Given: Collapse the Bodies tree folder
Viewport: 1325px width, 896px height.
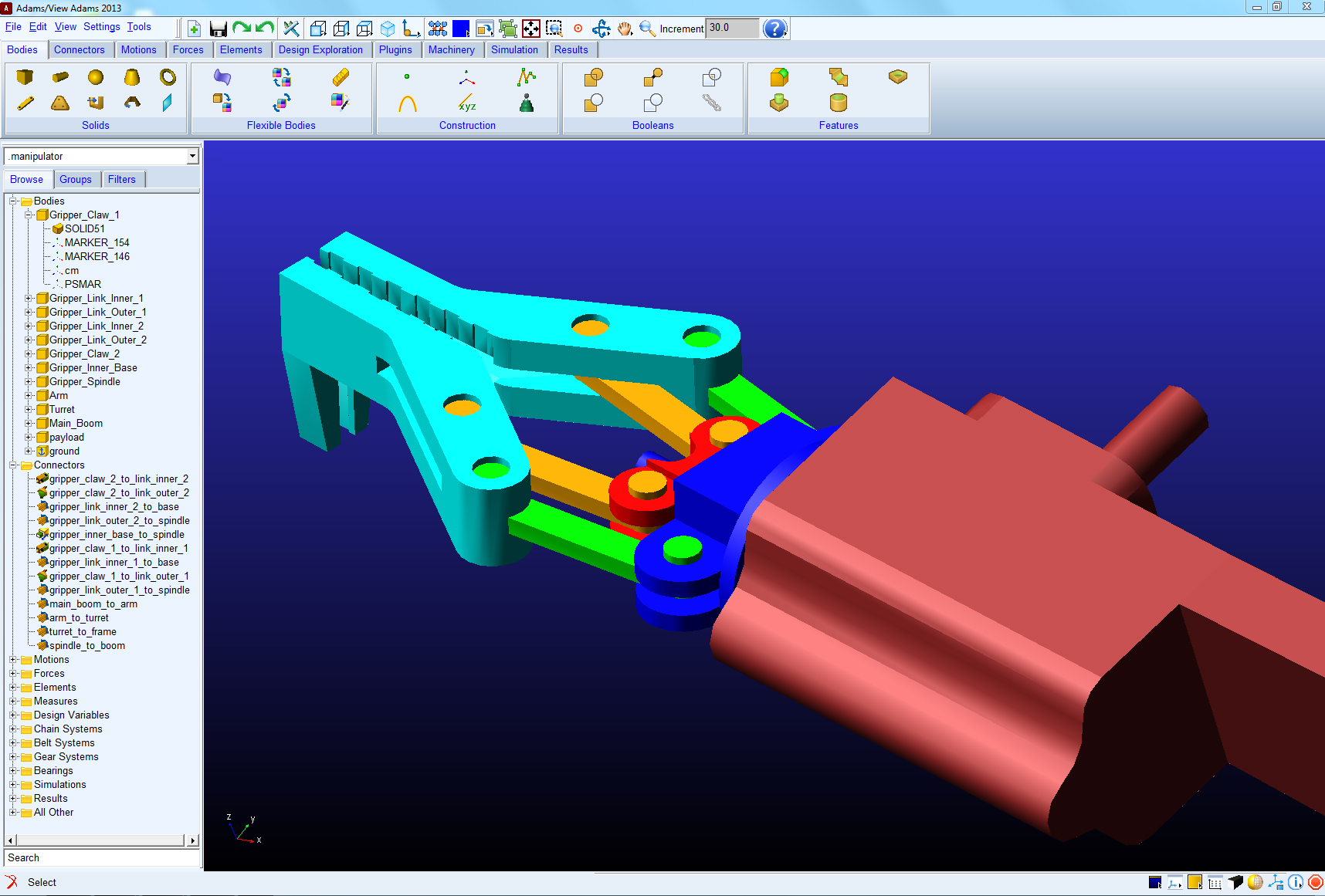Looking at the screenshot, I should click(x=13, y=201).
